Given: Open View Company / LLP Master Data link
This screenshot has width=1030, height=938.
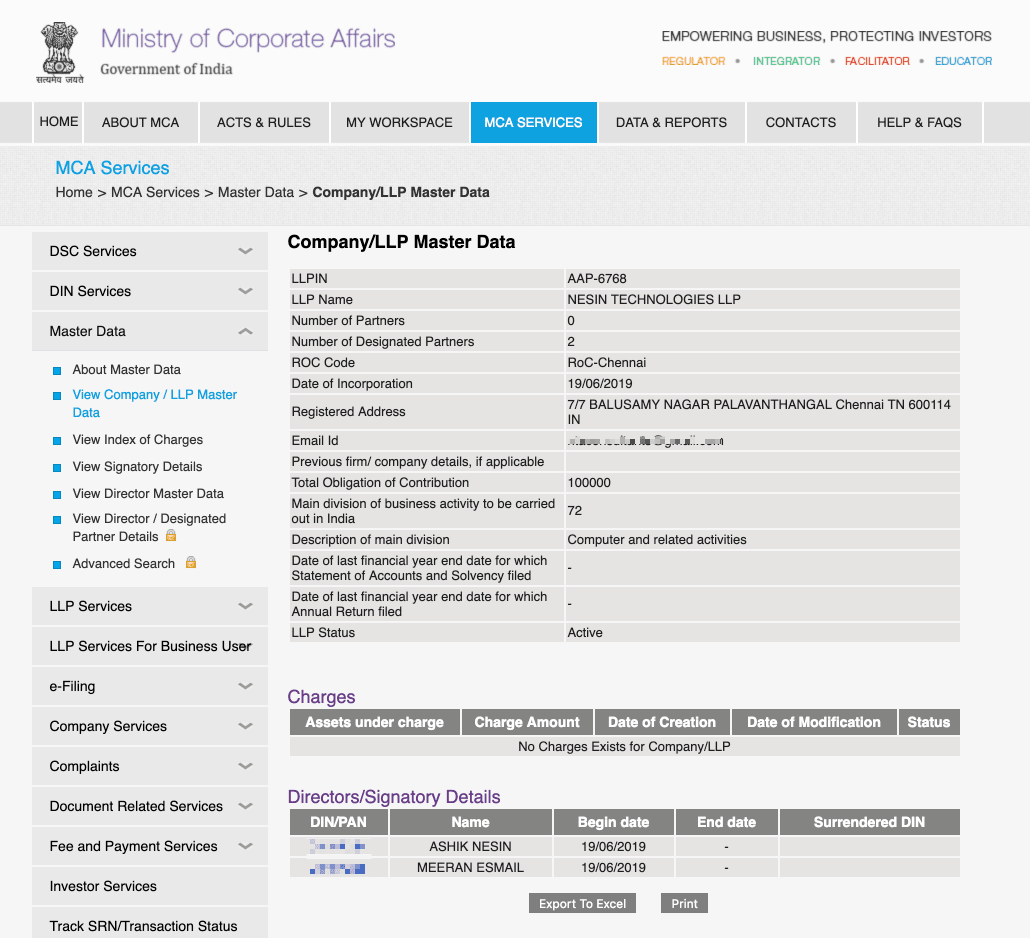Looking at the screenshot, I should (154, 403).
